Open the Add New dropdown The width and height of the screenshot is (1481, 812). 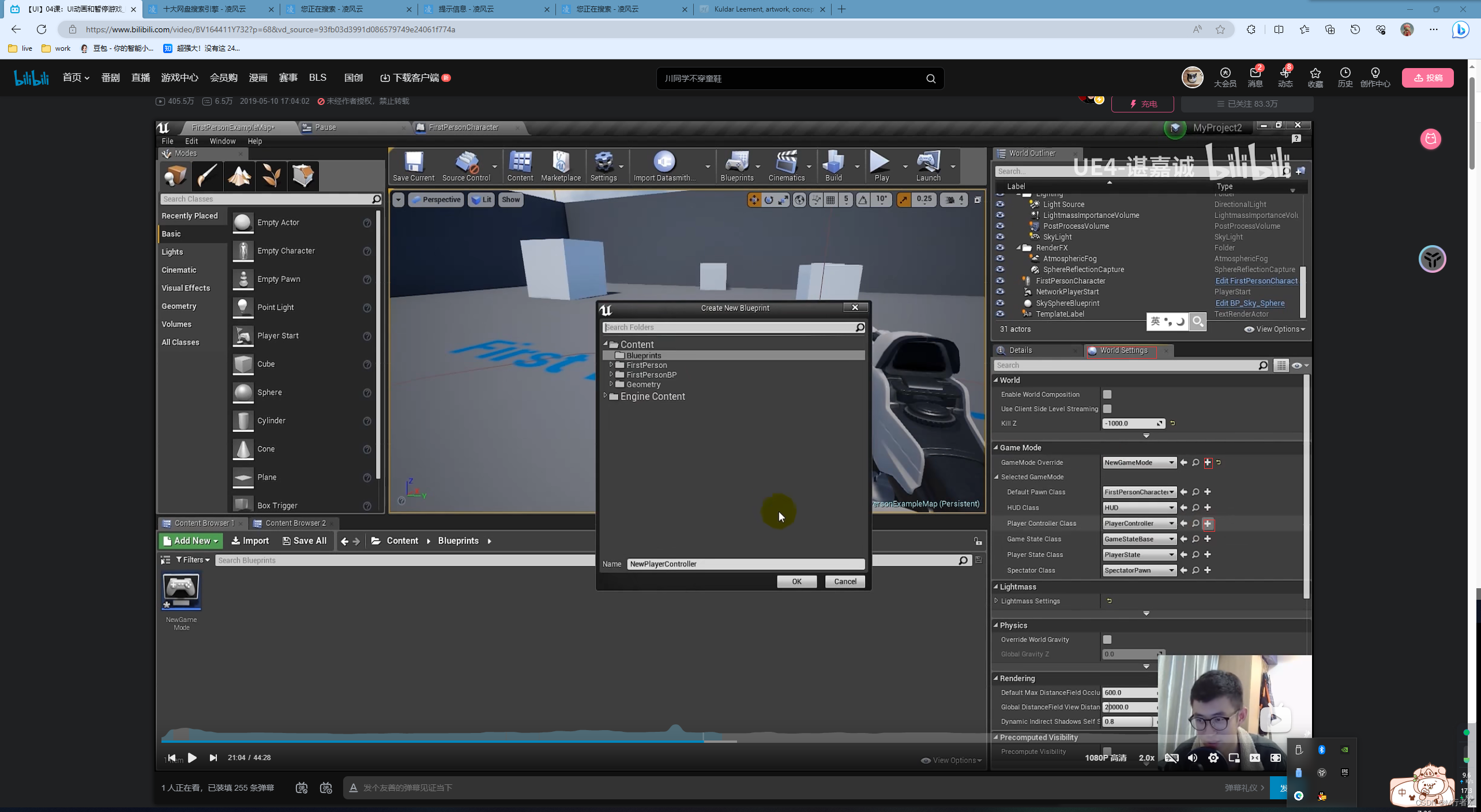point(191,541)
